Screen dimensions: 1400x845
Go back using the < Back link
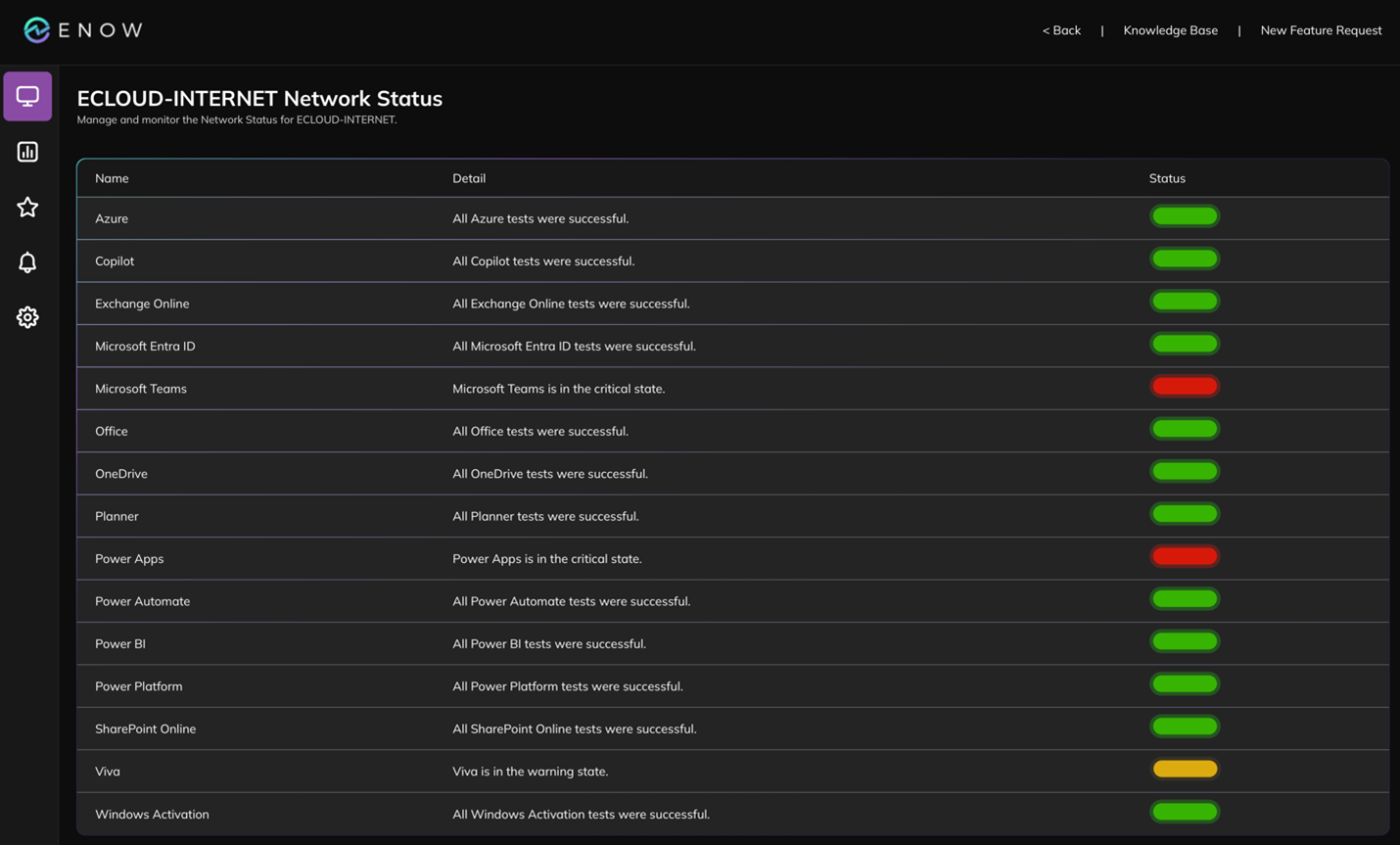coord(1061,30)
